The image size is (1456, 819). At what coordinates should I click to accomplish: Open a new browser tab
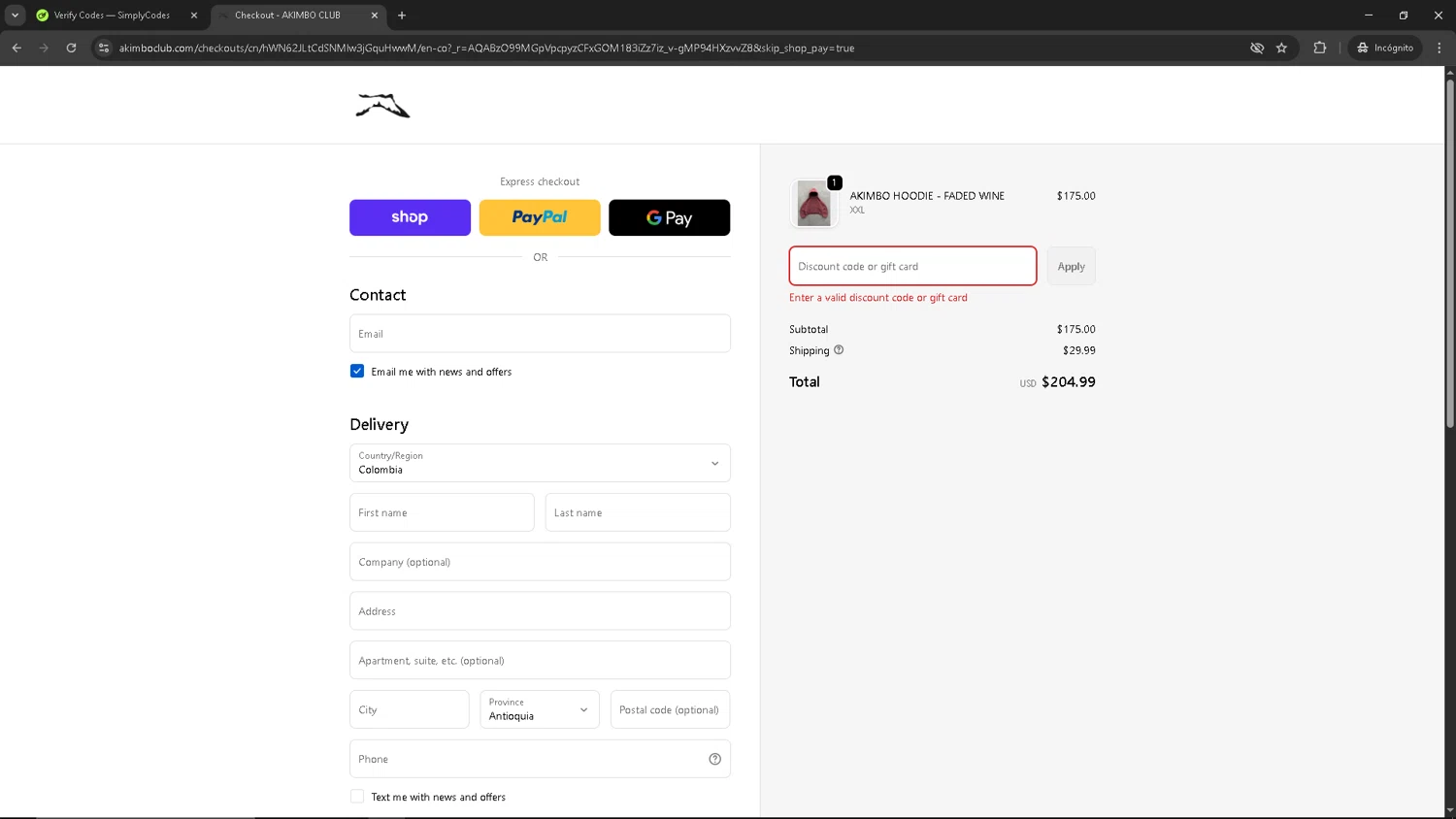(402, 16)
